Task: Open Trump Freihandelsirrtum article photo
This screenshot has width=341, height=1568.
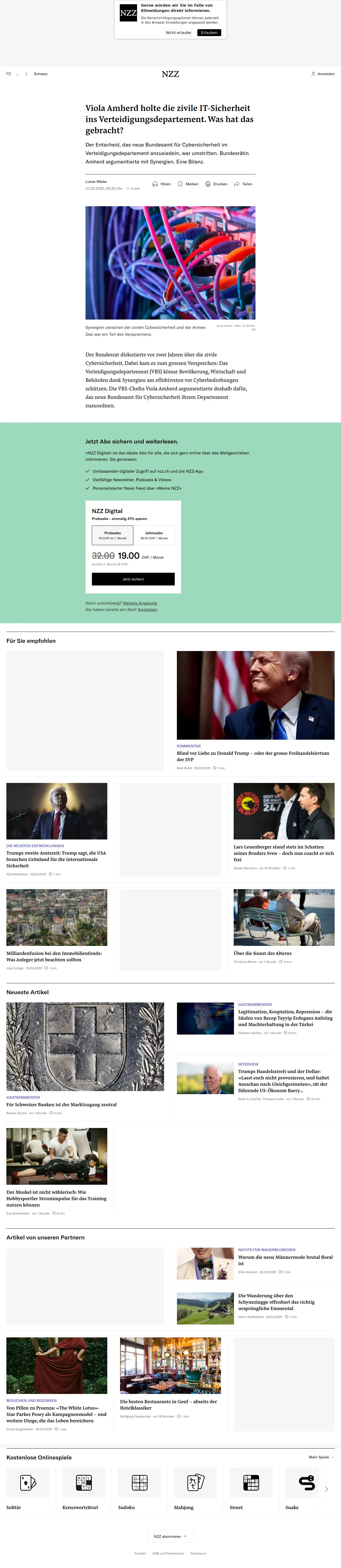Action: click(256, 695)
